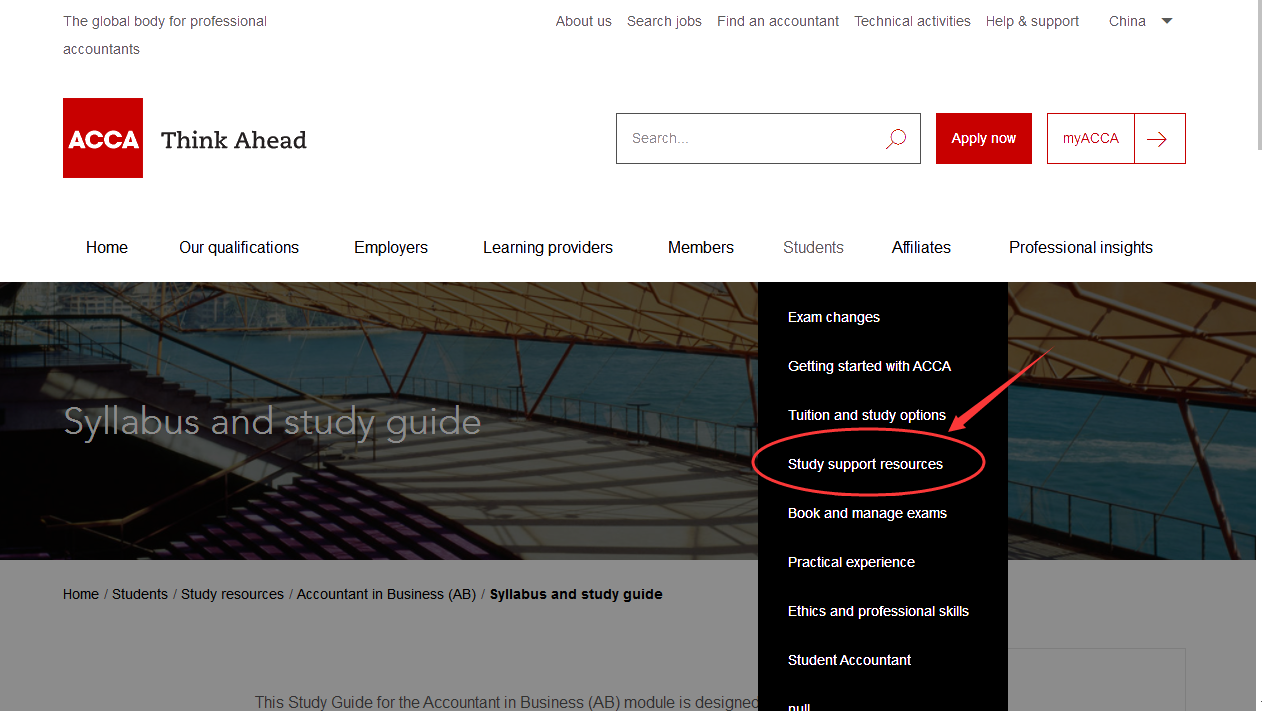
Task: Click Study resources breadcrumb link
Action: [x=232, y=594]
